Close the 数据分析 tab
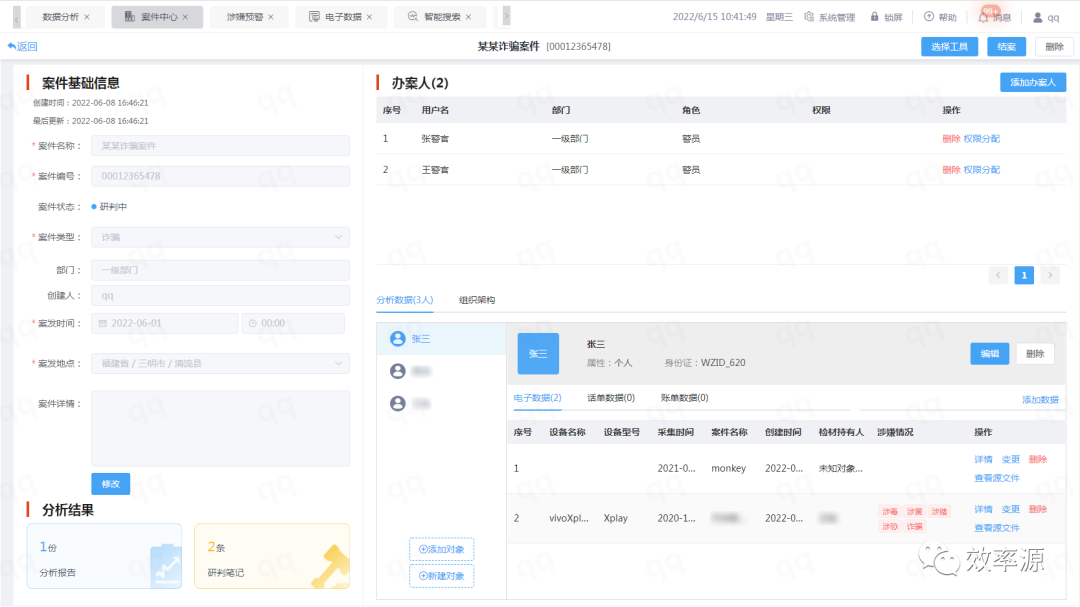Image resolution: width=1080 pixels, height=607 pixels. (87, 17)
